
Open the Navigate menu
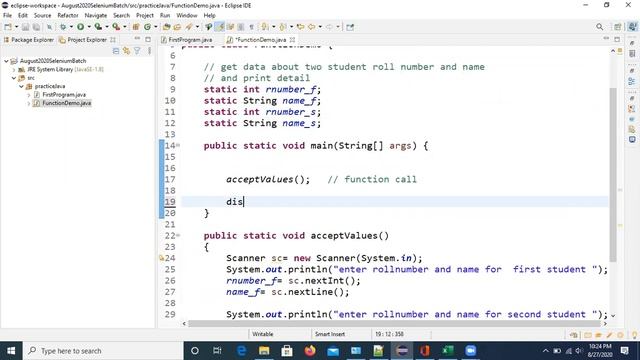pos(96,16)
